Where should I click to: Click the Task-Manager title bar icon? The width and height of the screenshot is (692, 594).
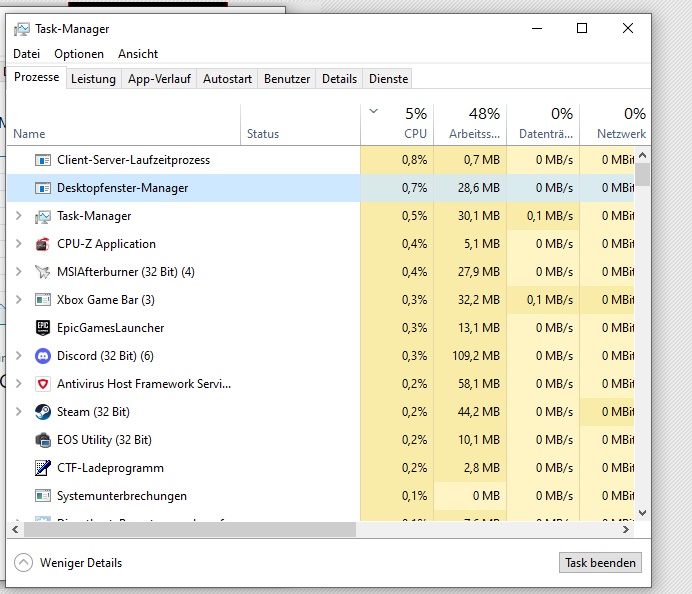point(22,29)
